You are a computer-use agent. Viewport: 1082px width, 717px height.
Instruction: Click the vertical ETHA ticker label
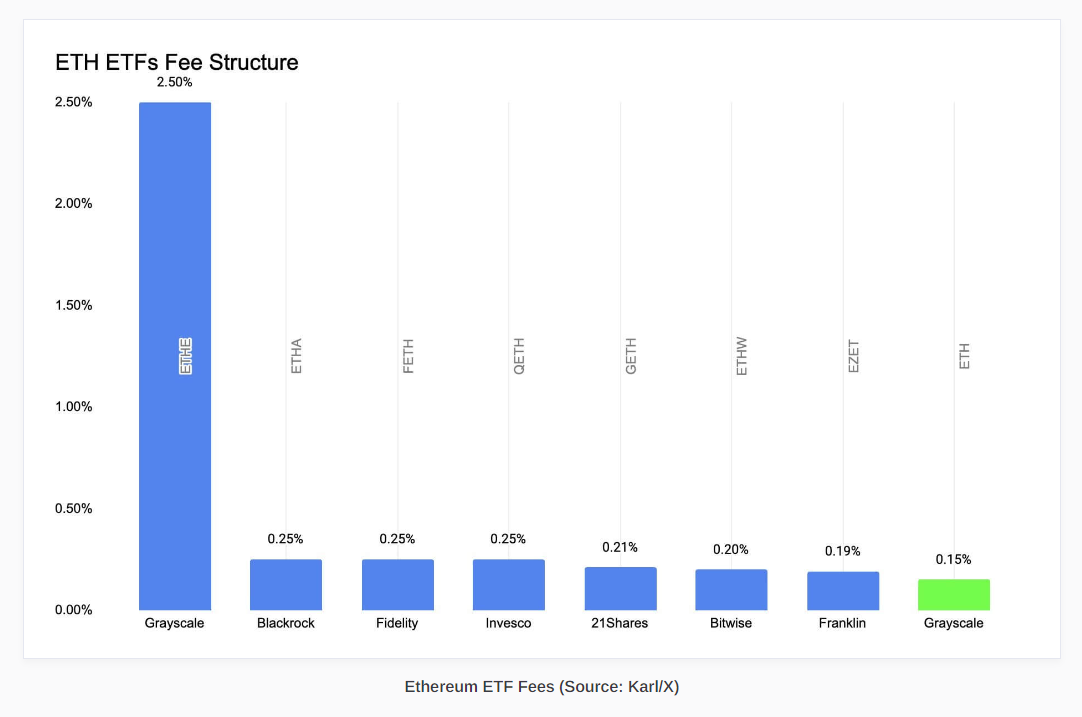pyautogui.click(x=296, y=356)
